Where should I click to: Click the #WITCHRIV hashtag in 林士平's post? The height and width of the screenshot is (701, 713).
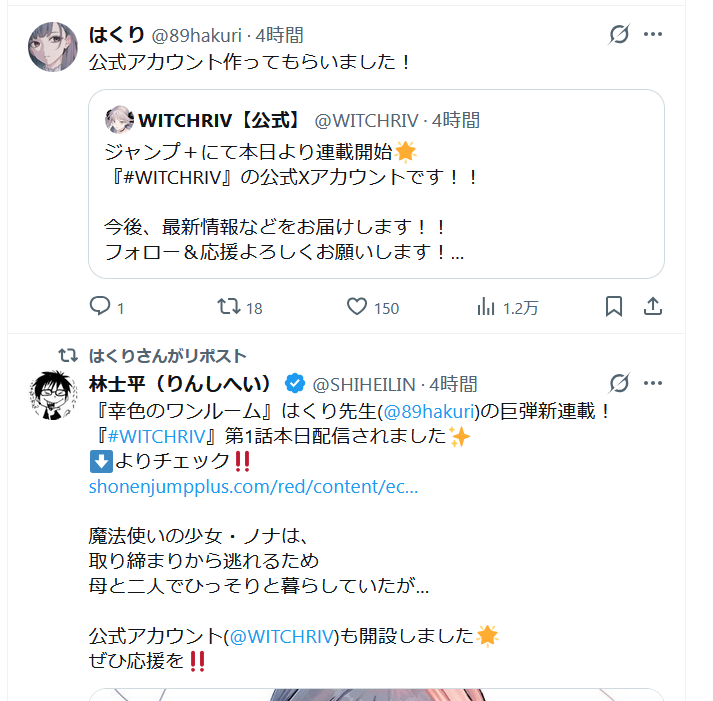point(157,436)
